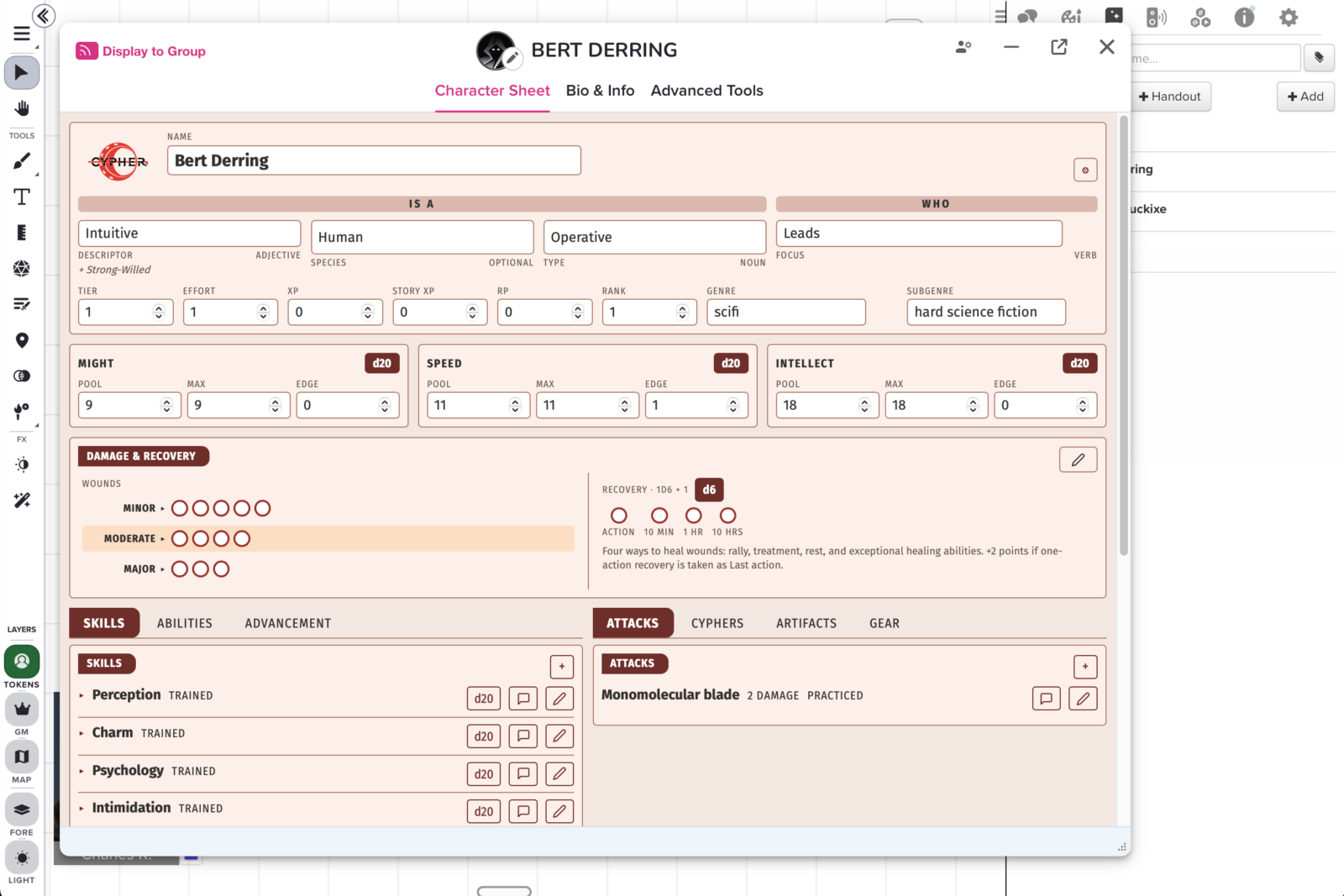Open the Cyphers tab

tap(717, 623)
